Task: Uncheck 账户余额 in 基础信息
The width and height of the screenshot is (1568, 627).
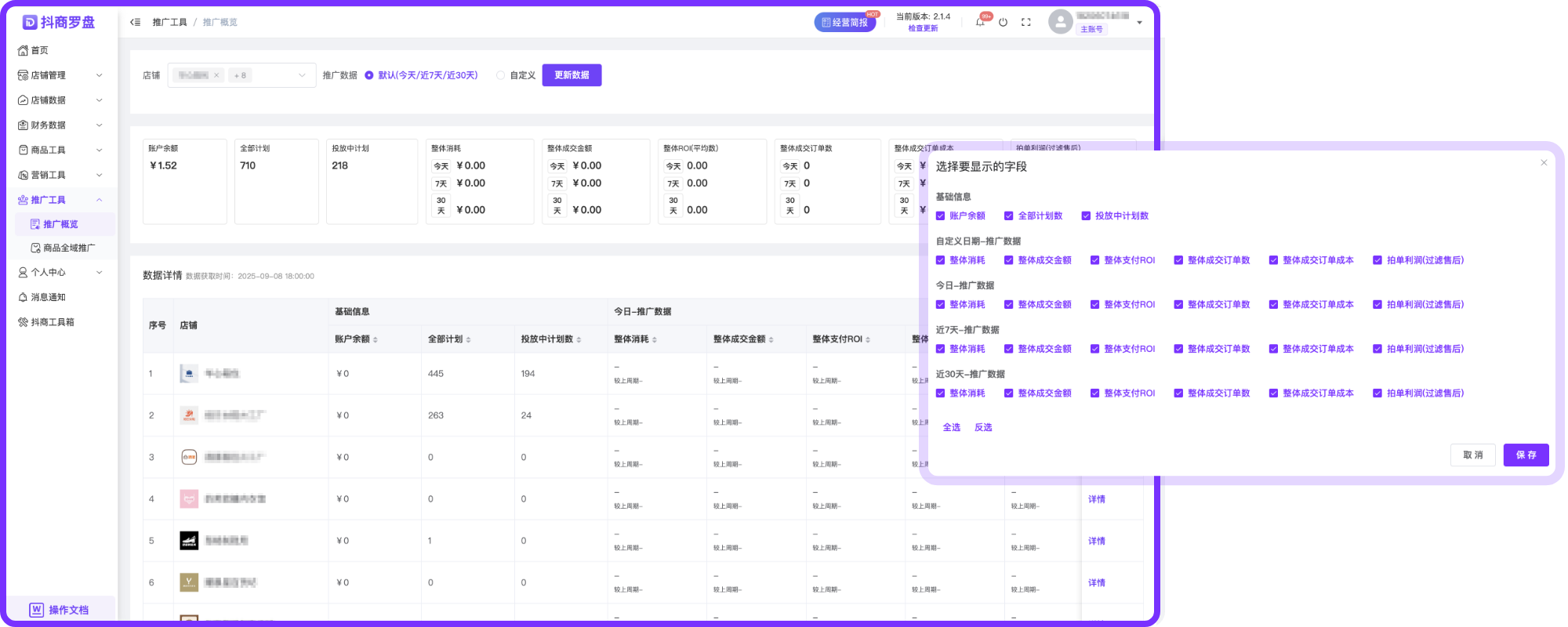Action: click(940, 216)
